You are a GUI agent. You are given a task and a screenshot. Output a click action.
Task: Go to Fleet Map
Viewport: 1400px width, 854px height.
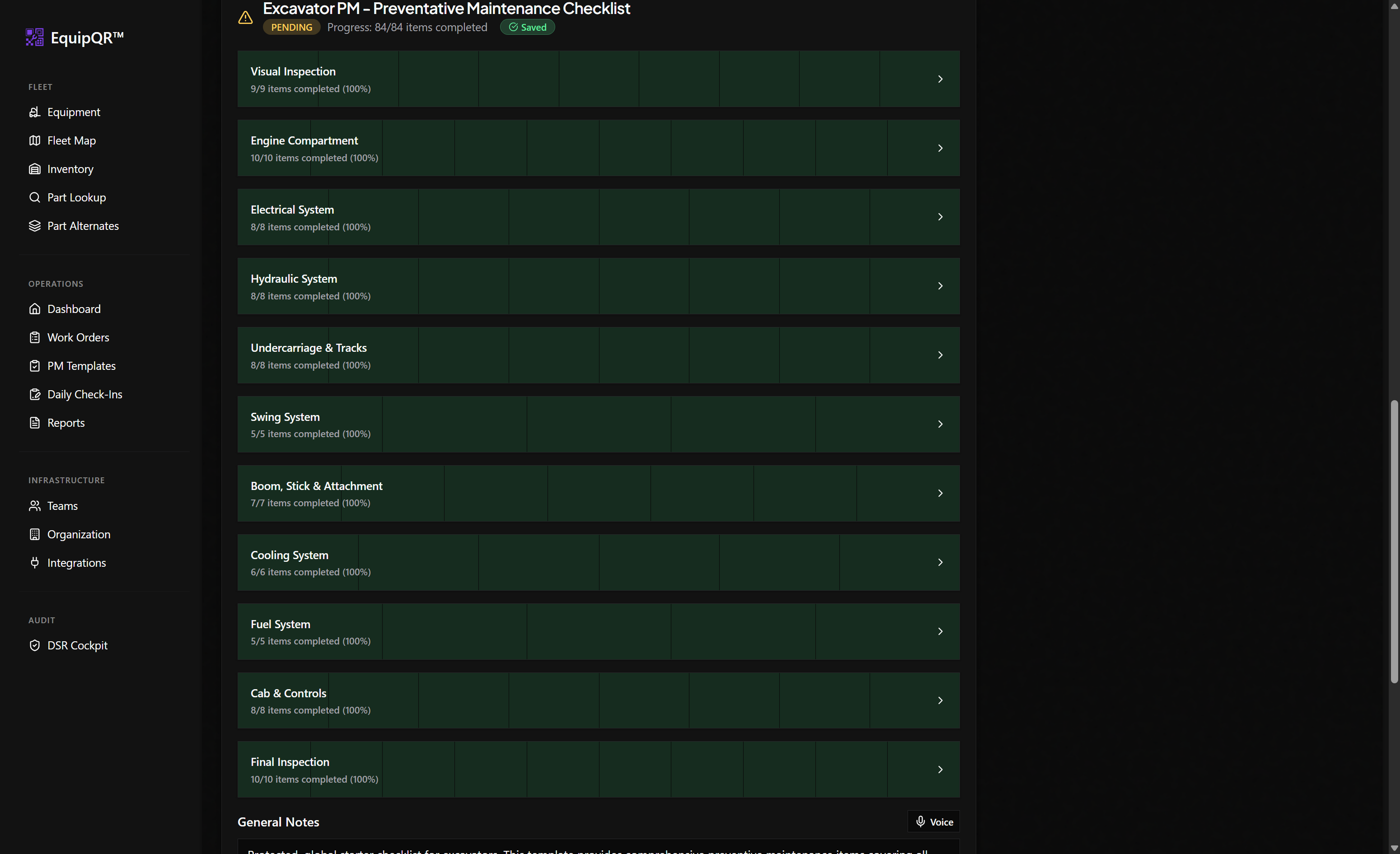pyautogui.click(x=72, y=140)
